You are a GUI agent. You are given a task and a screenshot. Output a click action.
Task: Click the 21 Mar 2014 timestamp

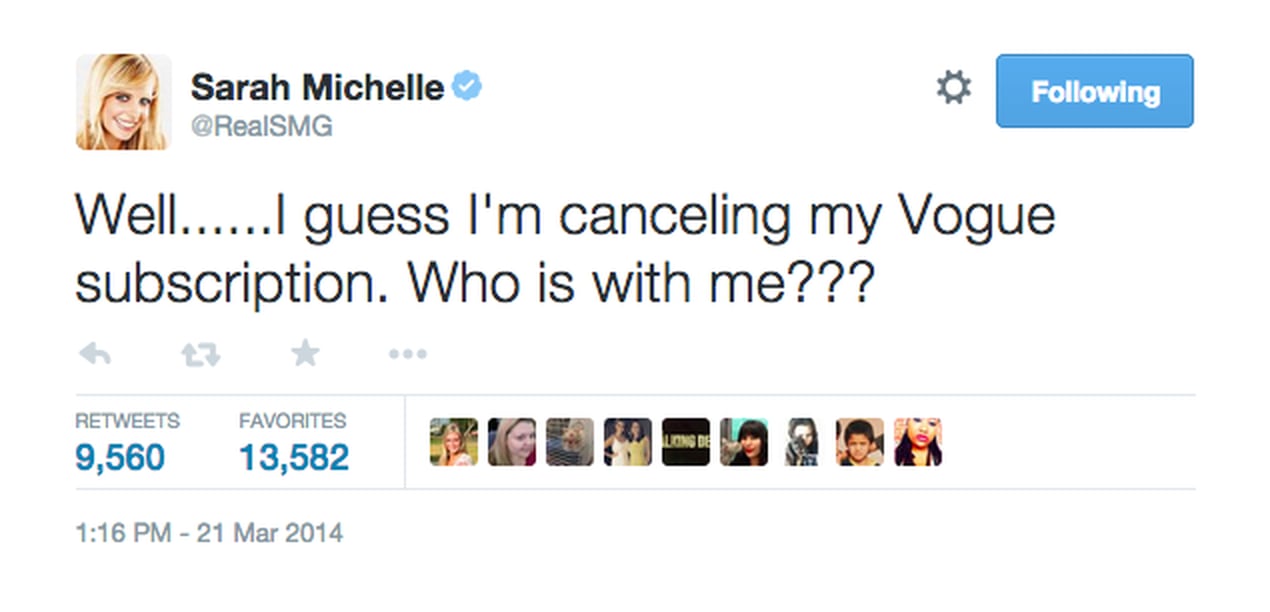[208, 533]
